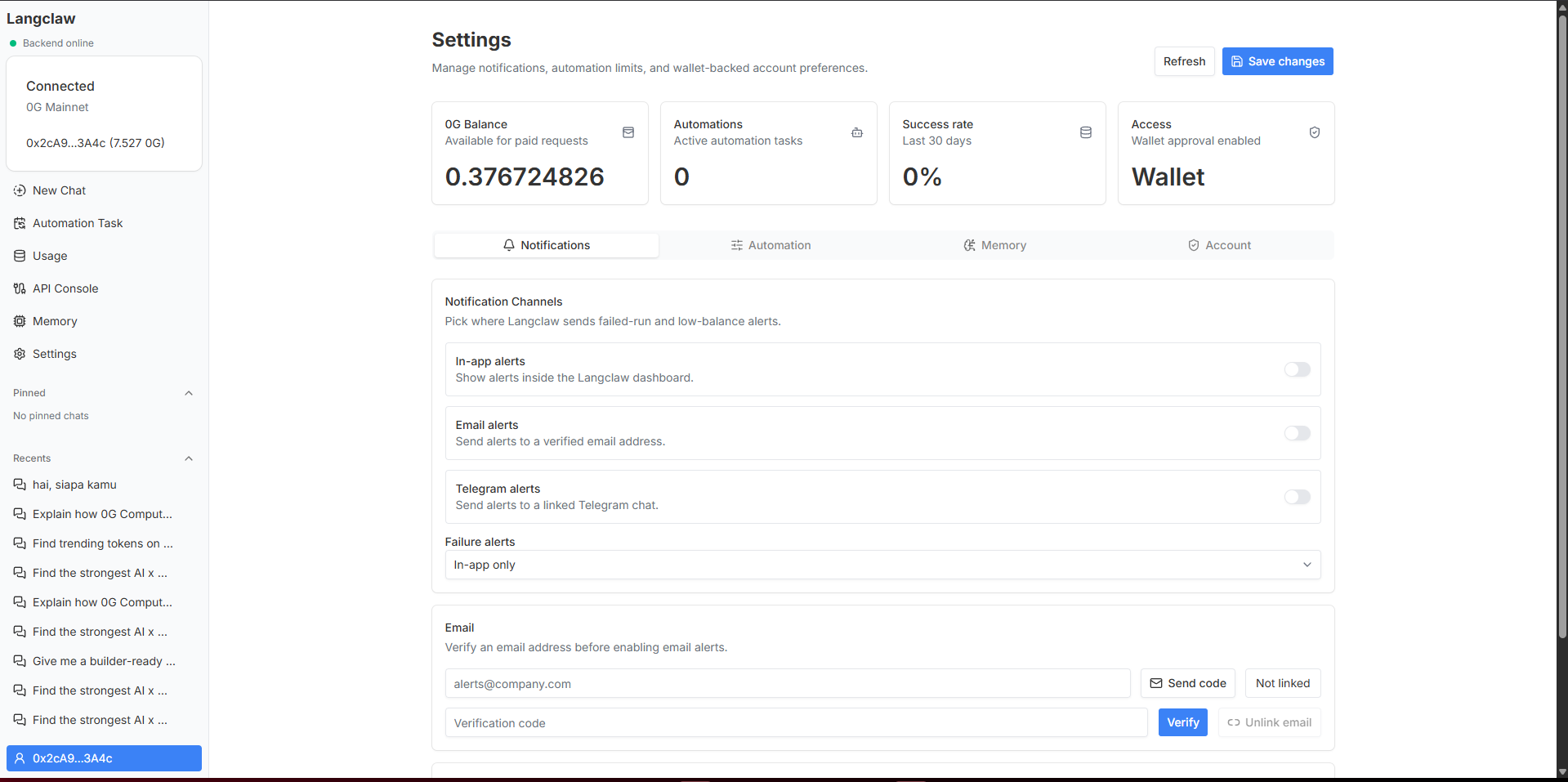1568x782 pixels.
Task: Switch to the Account tab
Action: (1219, 245)
